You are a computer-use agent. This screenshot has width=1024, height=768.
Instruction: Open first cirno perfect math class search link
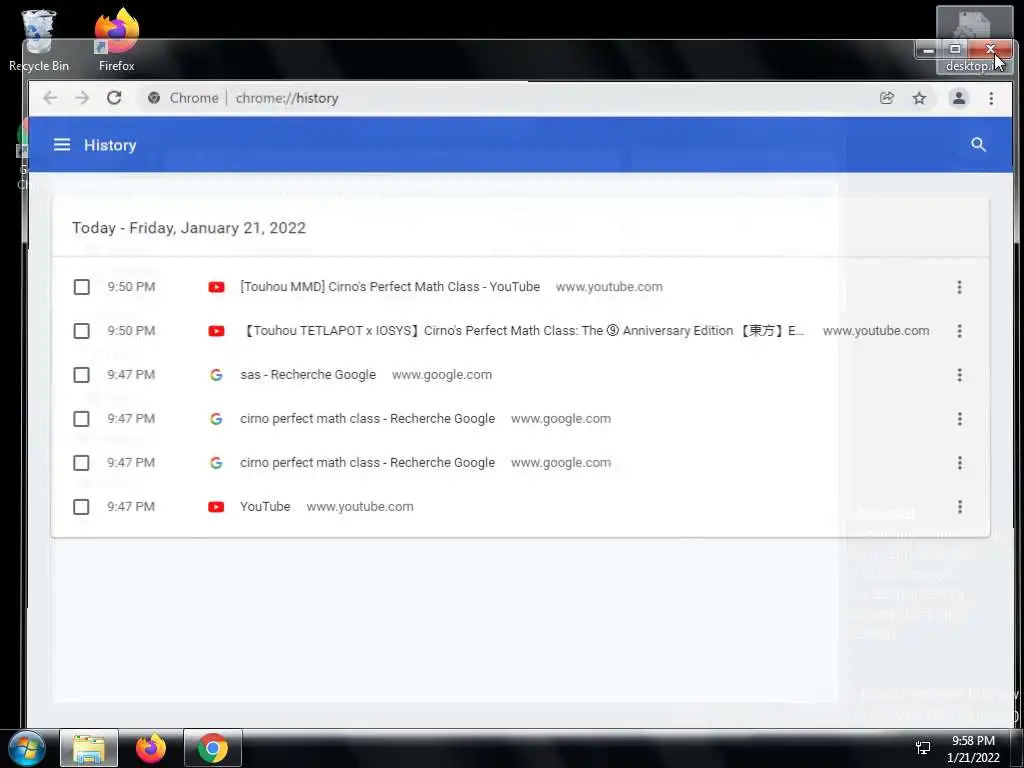pyautogui.click(x=367, y=419)
